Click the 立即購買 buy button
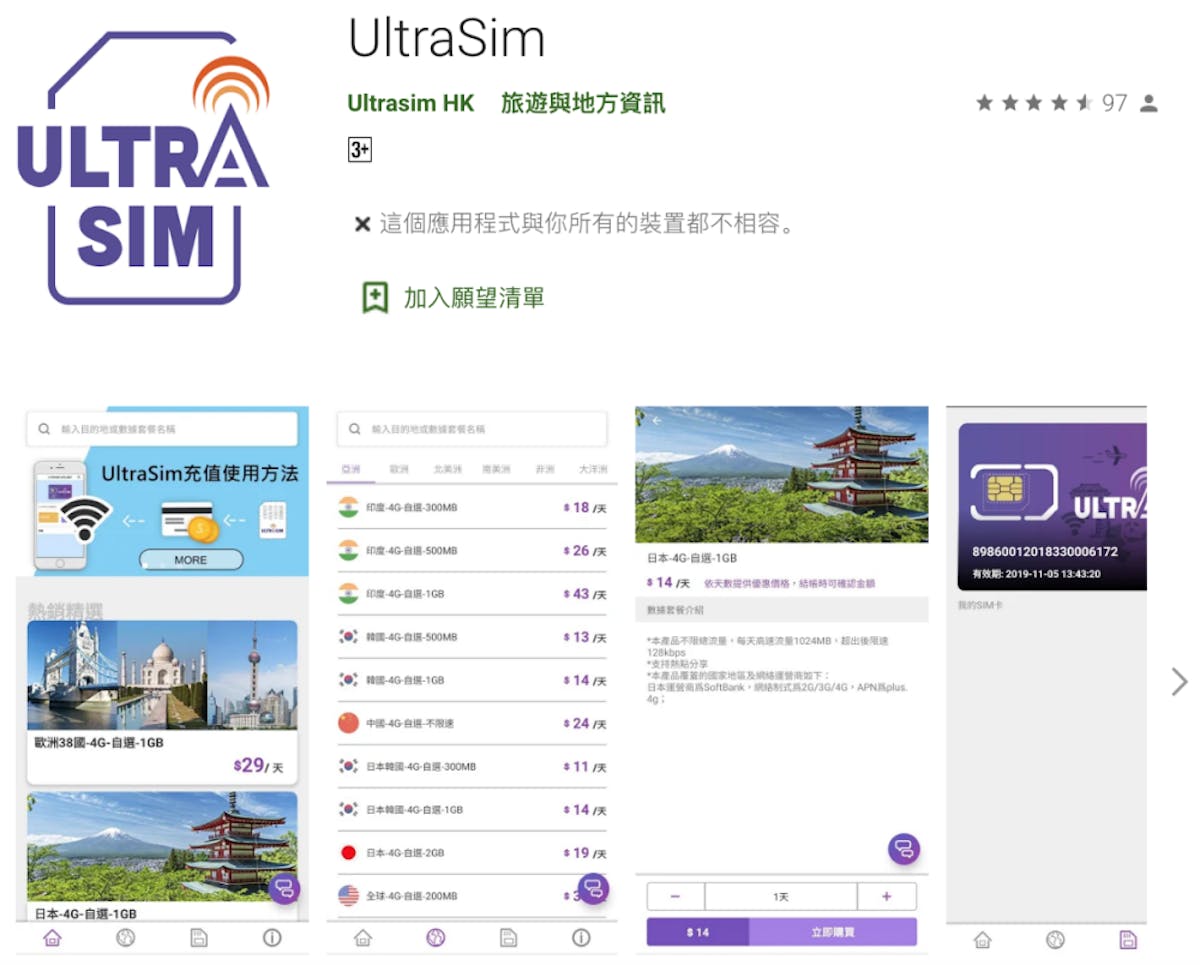The width and height of the screenshot is (1200, 965). pos(832,932)
